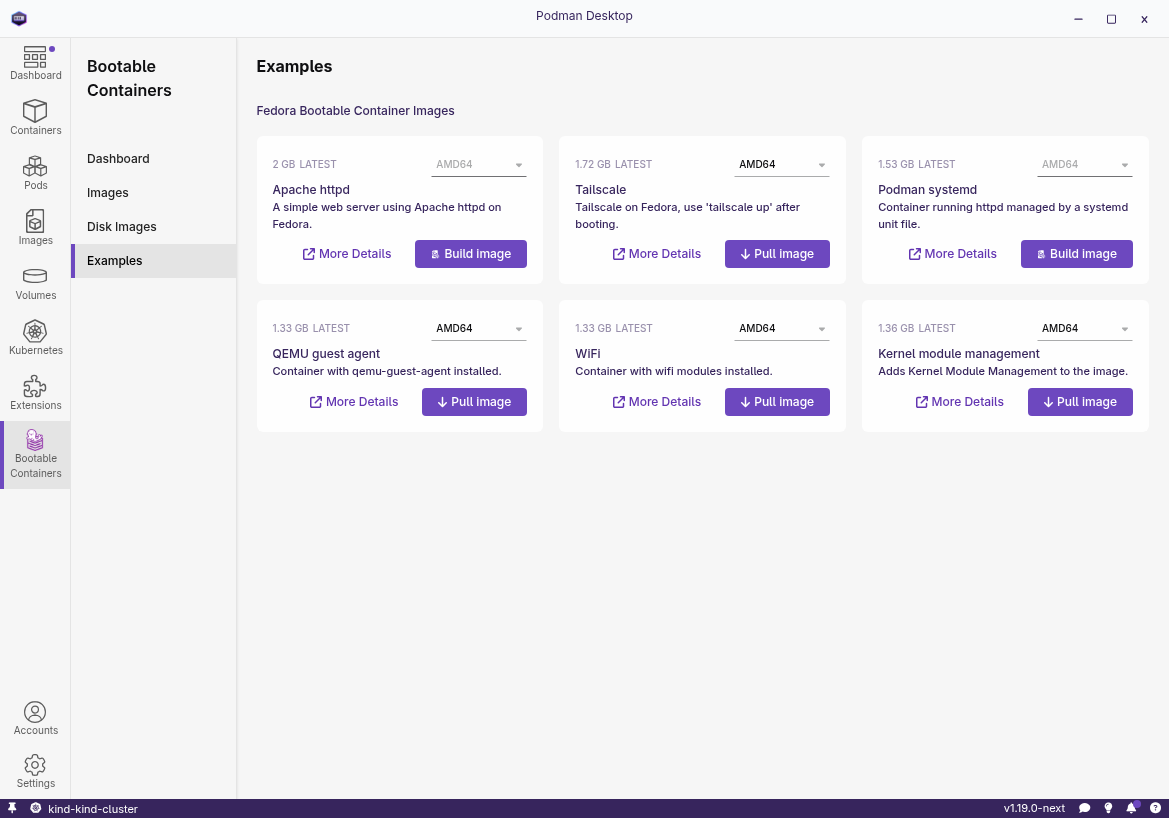This screenshot has height=818, width=1169.
Task: Select the Extensions puzzle-piece icon
Action: point(35,390)
